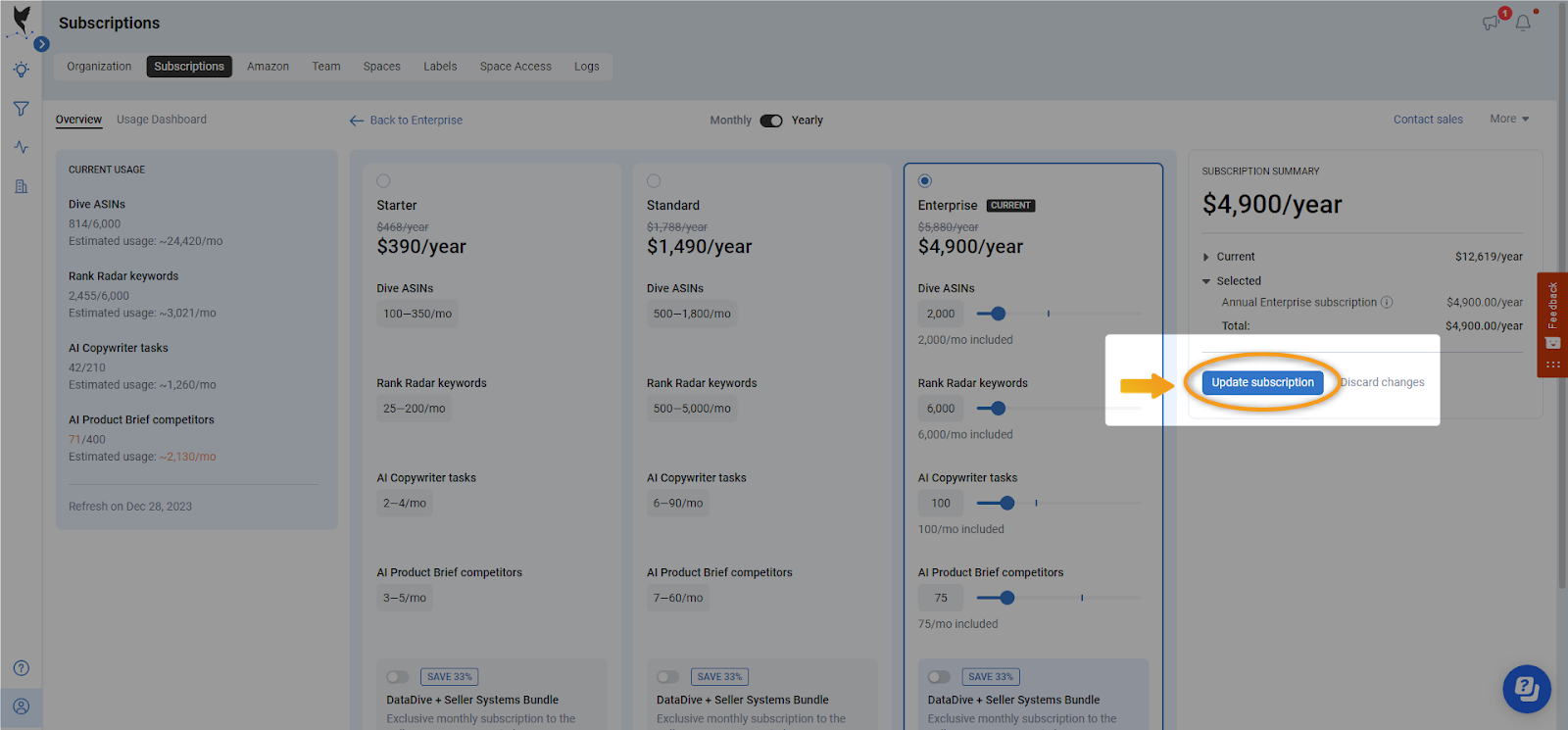This screenshot has width=1568, height=730.
Task: Click the Enterprise AI Product Brief competitors slider handle
Action: point(1006,598)
